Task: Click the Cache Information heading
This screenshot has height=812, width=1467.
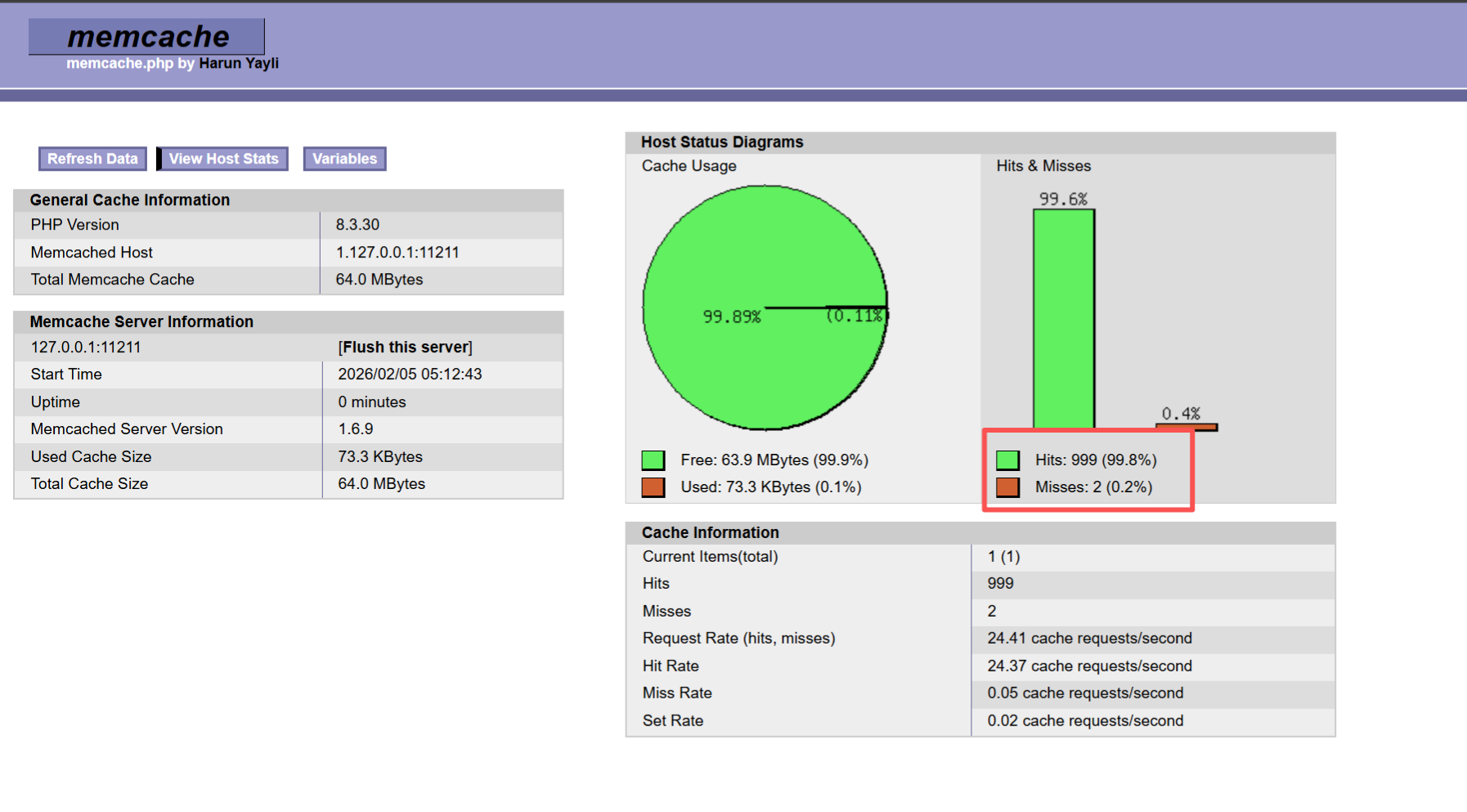Action: tap(711, 533)
